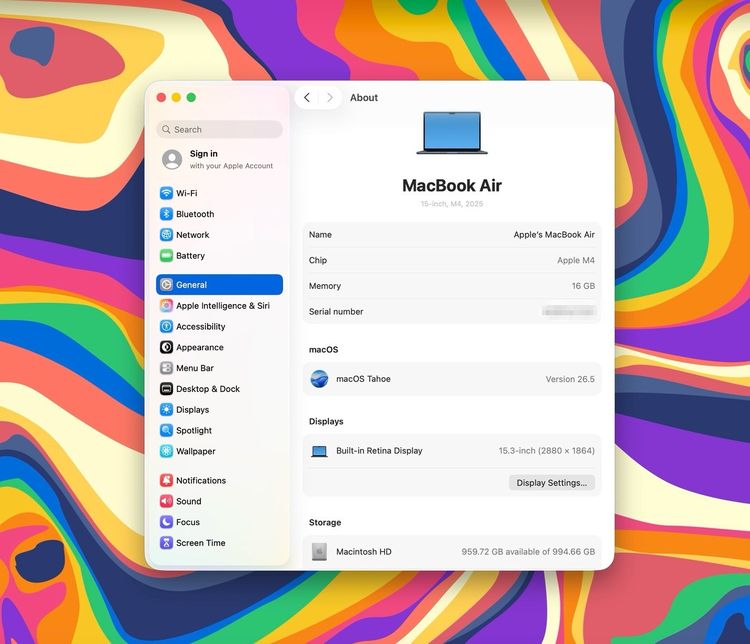Click the 15.3-inch (2880 × 1864) text
Screen dimensions: 750x644
coord(547,451)
